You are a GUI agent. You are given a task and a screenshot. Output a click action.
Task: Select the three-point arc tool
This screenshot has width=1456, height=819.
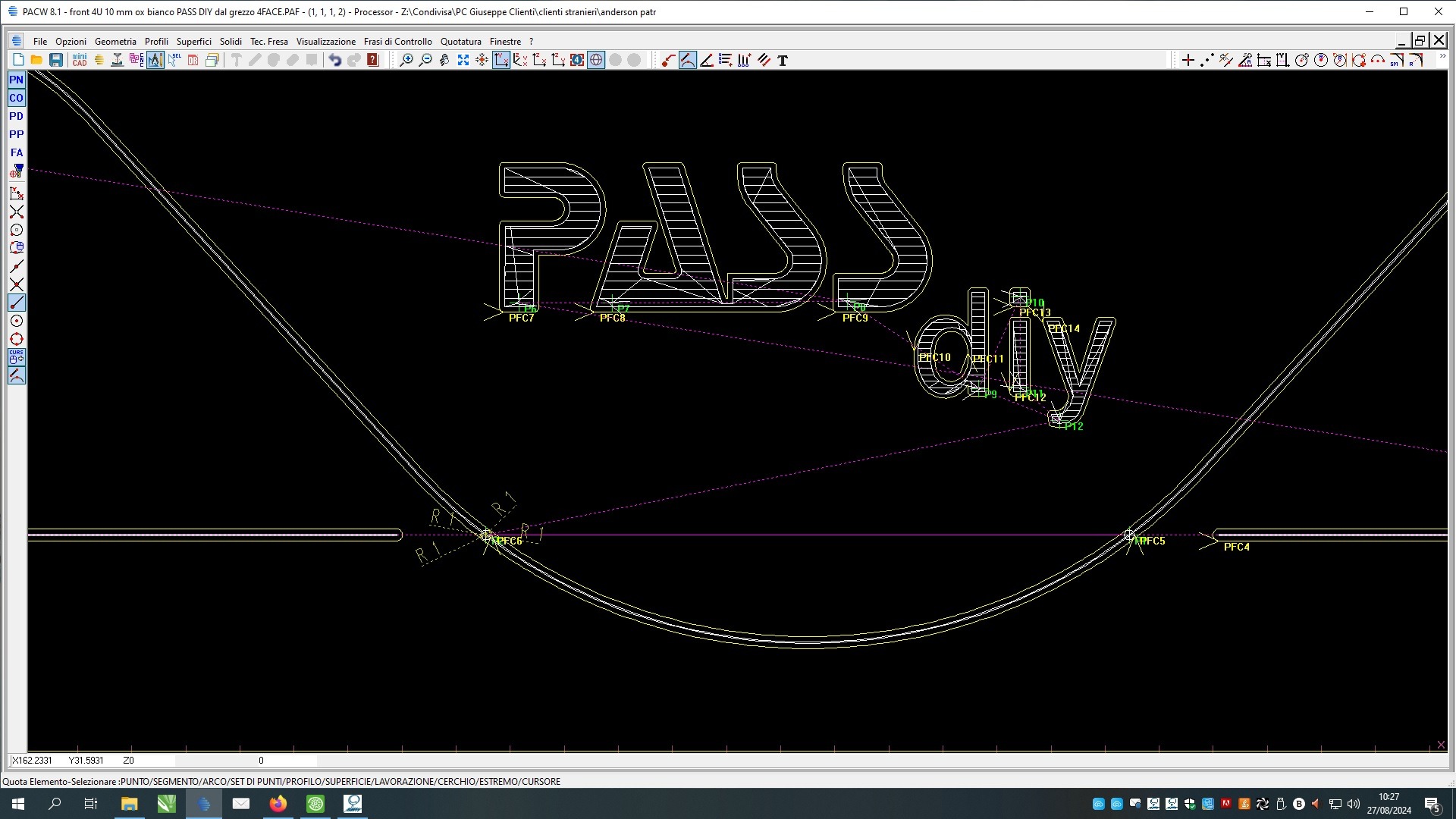1378,60
